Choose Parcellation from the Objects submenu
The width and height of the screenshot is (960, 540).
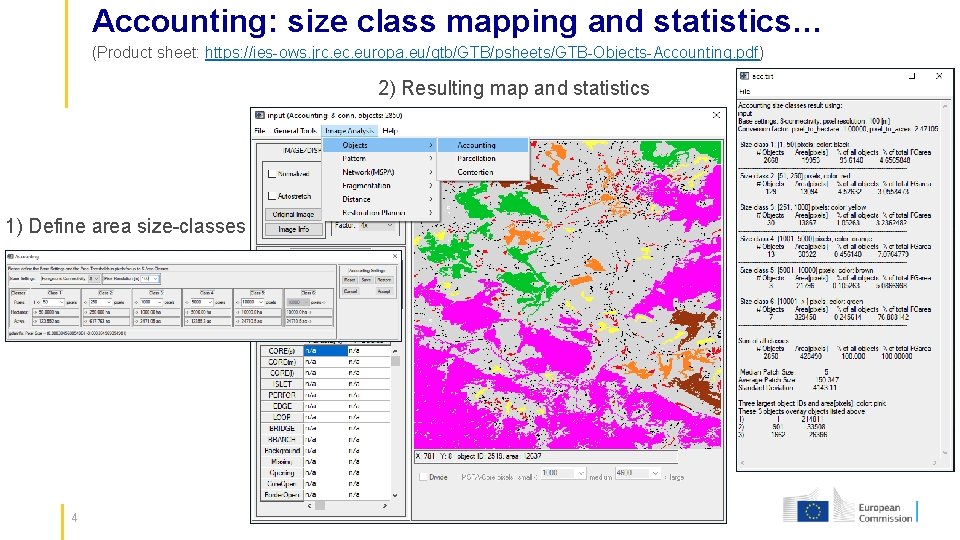(x=483, y=159)
